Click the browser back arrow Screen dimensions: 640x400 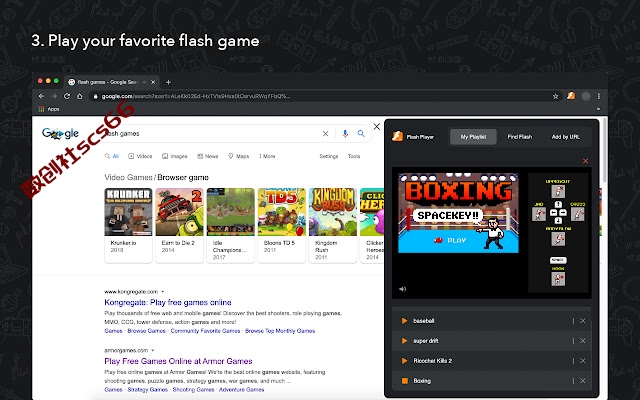41,96
